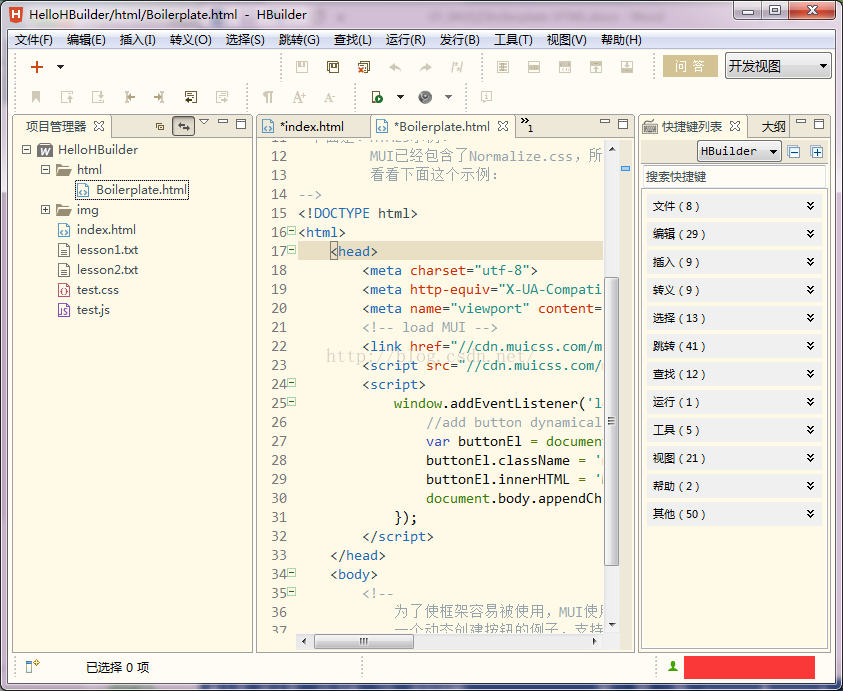Screen dimensions: 843x691
Task: Click the go-to-last-edit location icon
Action: (191, 97)
